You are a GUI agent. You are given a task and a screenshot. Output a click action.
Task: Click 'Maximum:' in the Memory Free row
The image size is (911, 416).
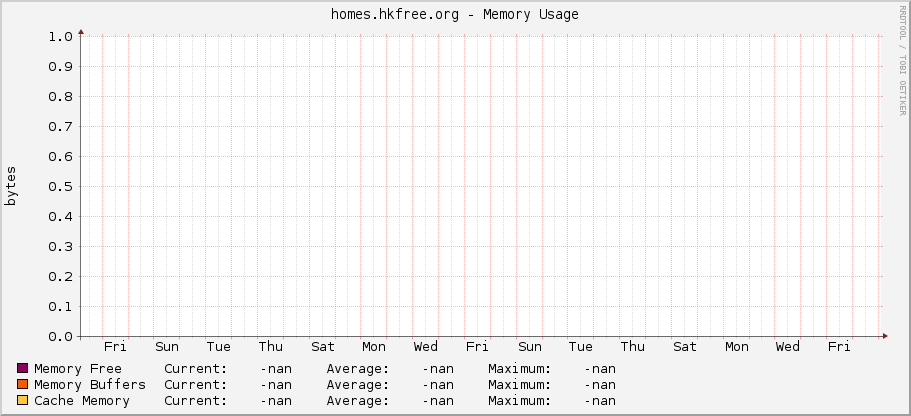pyautogui.click(x=519, y=368)
